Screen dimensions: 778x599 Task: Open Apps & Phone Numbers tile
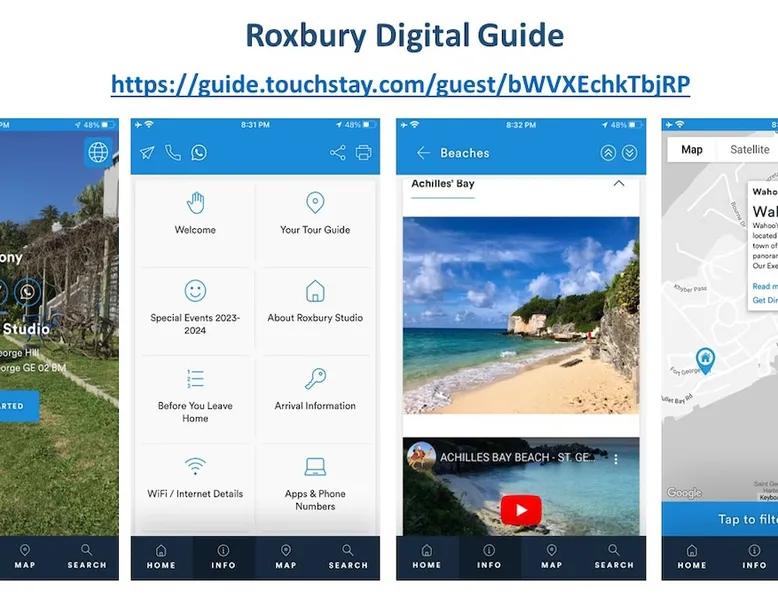click(x=315, y=487)
